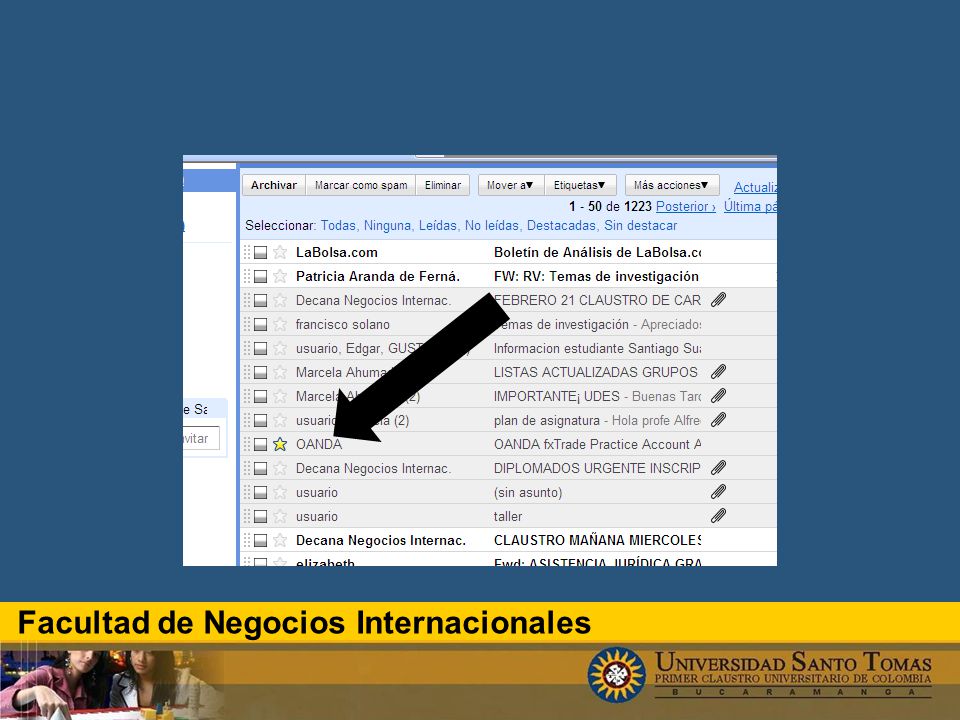Screen dimensions: 960x720
Task: Click the attachment icon on (sin asunto) row
Action: point(718,492)
